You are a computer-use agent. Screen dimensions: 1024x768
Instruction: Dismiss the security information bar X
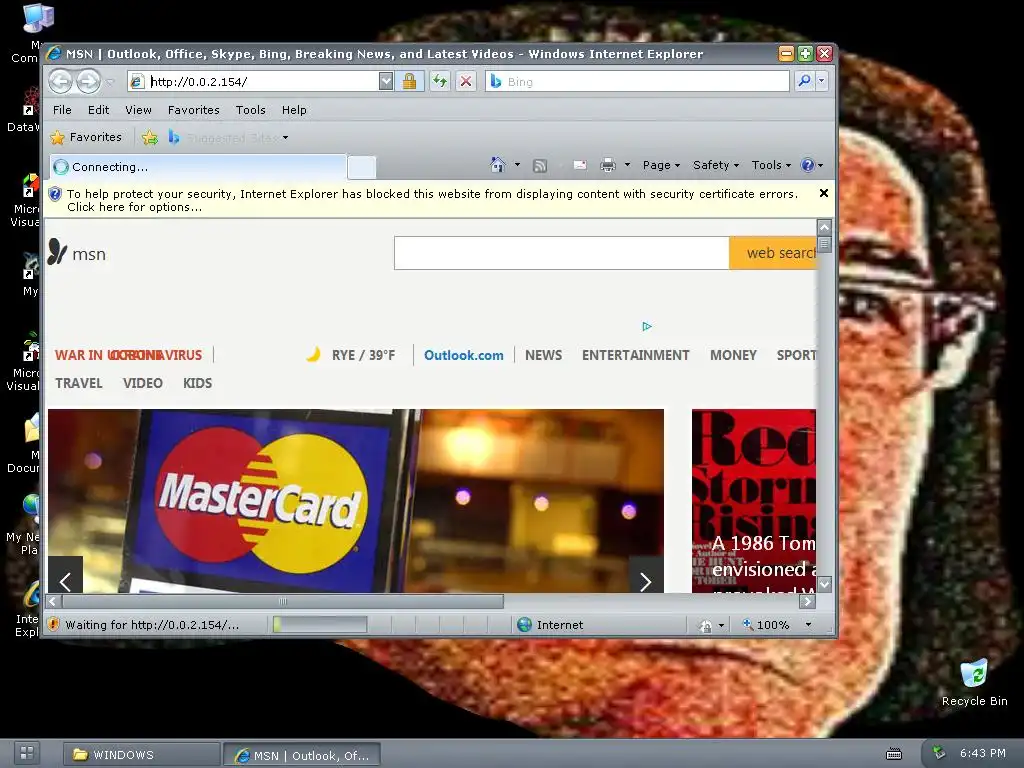[x=824, y=193]
